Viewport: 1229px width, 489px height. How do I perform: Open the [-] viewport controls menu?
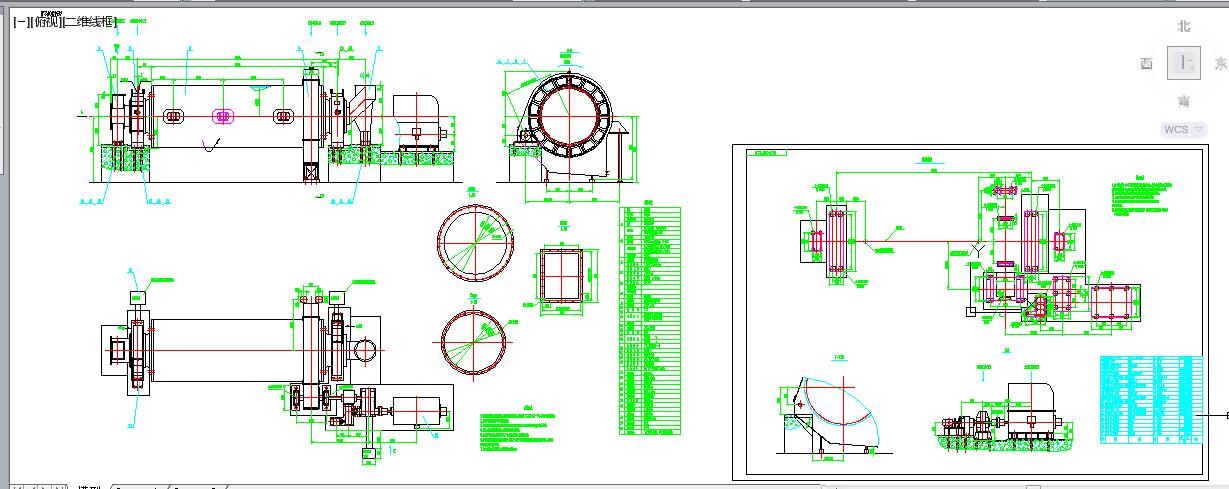pos(19,22)
